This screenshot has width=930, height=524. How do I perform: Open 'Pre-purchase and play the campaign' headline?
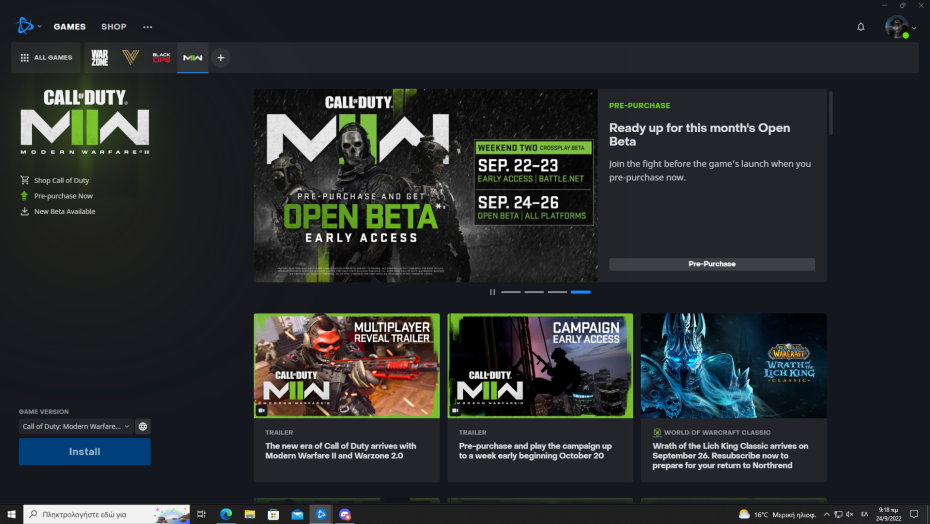(x=535, y=451)
